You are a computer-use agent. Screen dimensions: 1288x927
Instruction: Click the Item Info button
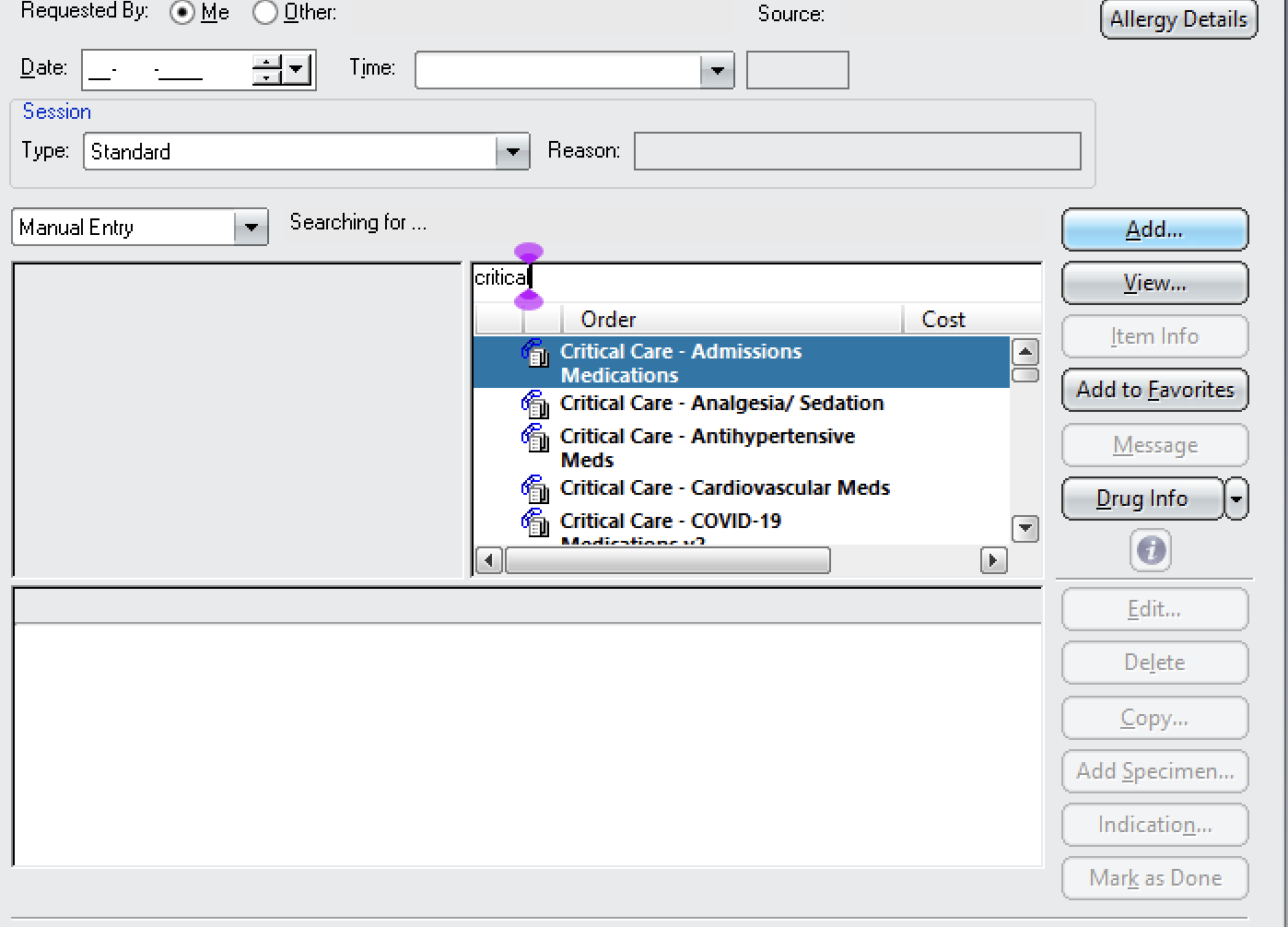tap(1155, 336)
